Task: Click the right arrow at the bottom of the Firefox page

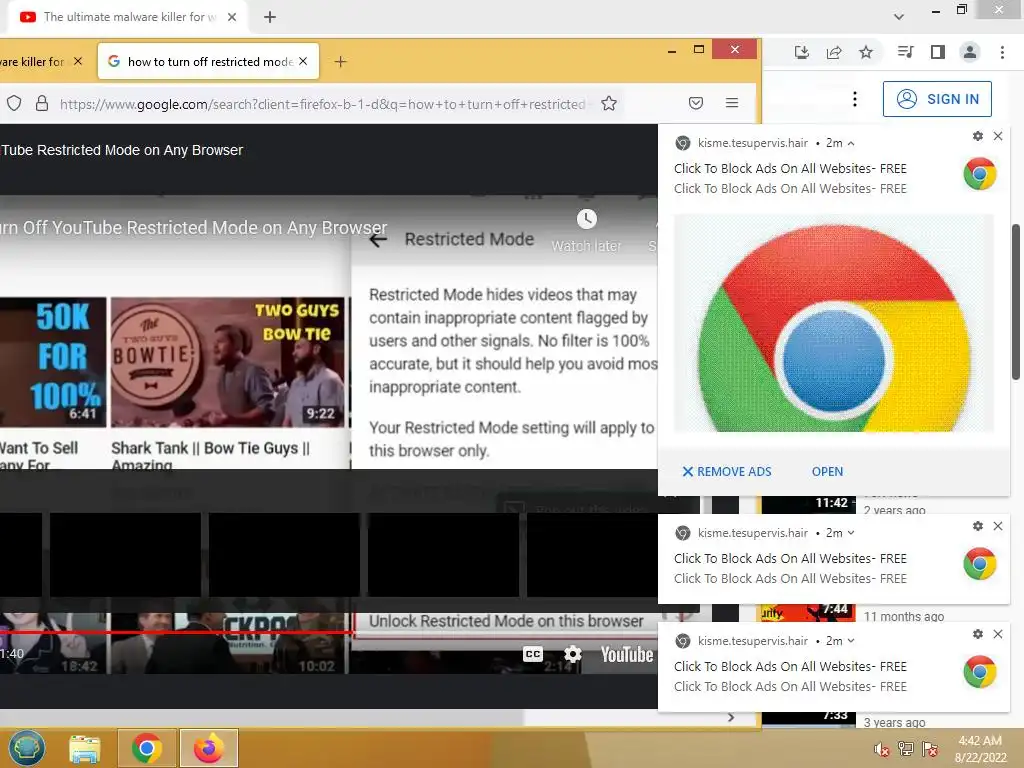Action: (x=731, y=717)
